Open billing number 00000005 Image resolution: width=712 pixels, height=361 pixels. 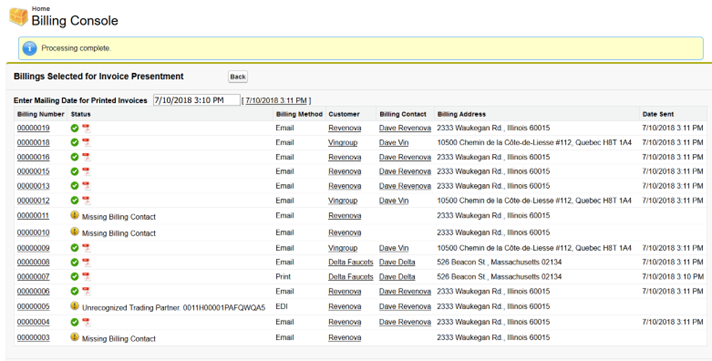coord(33,307)
